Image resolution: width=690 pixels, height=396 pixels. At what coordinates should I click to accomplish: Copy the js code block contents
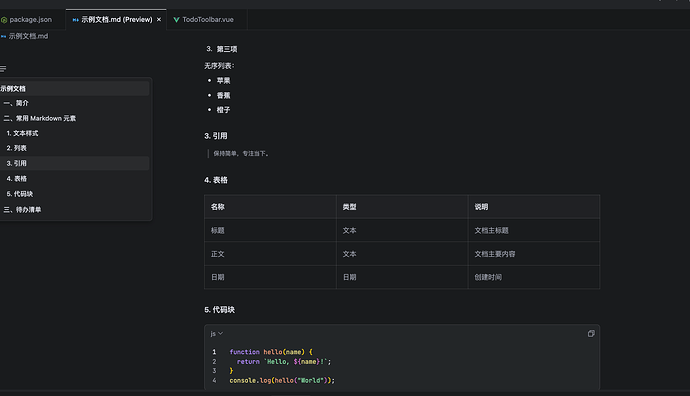591,334
